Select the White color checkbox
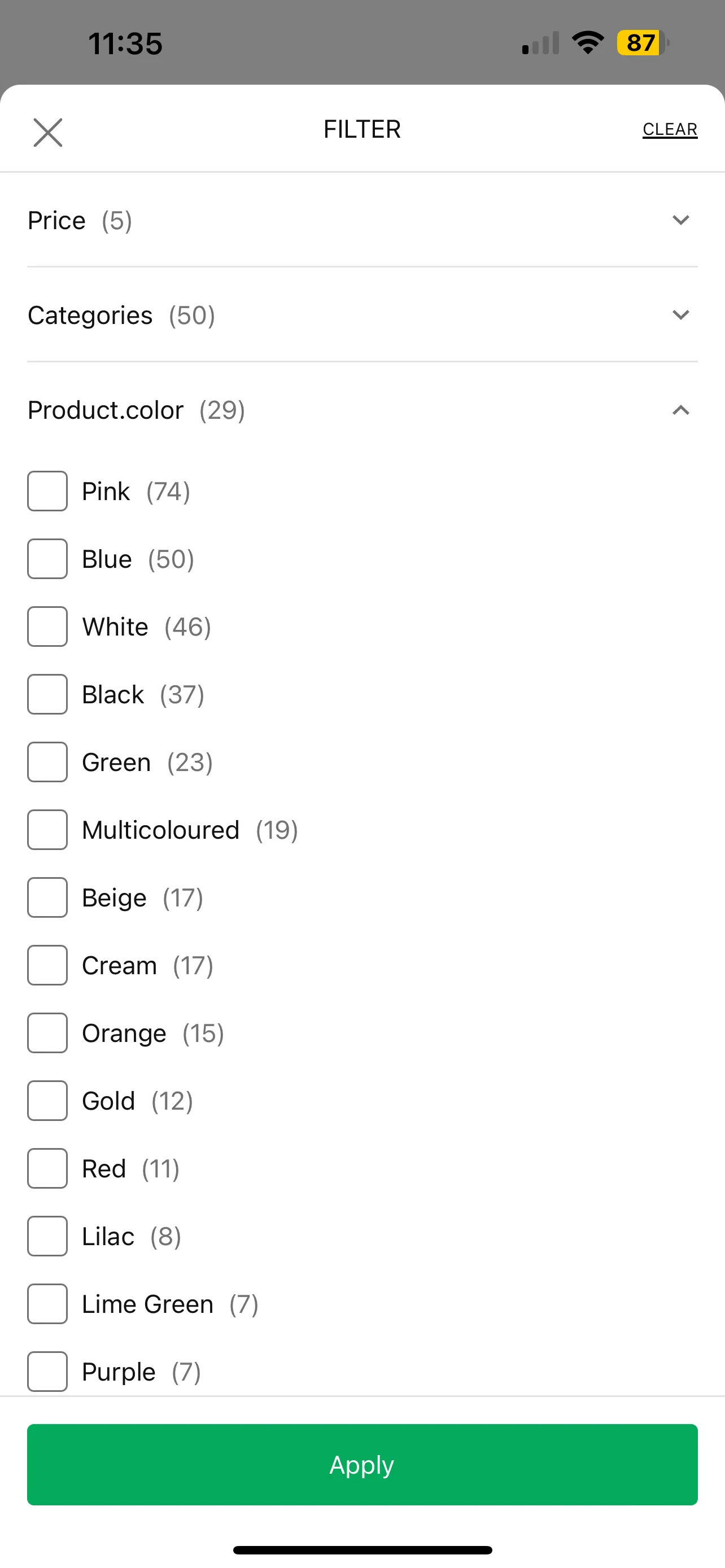 pyautogui.click(x=47, y=627)
